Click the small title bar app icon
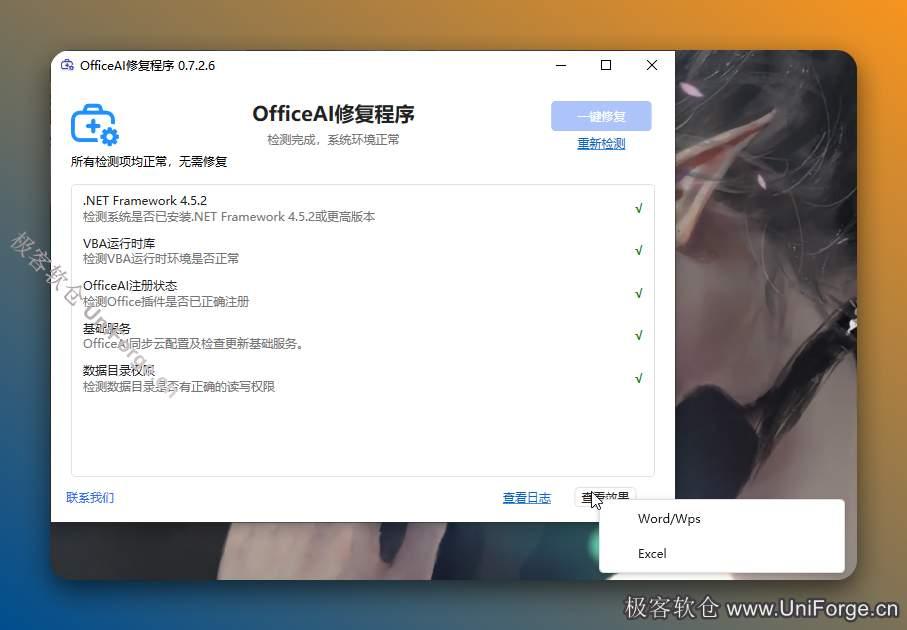The height and width of the screenshot is (630, 907). 67,65
